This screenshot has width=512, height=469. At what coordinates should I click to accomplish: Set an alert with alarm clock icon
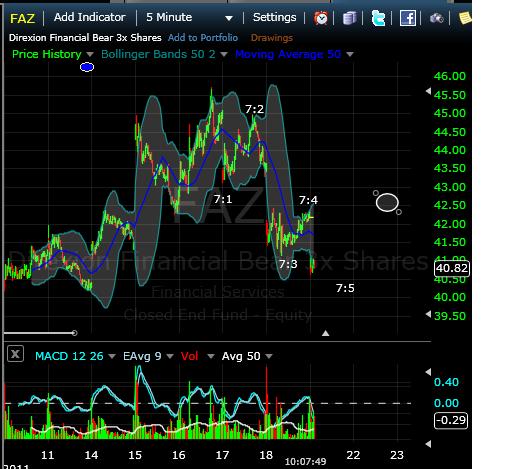(321, 18)
